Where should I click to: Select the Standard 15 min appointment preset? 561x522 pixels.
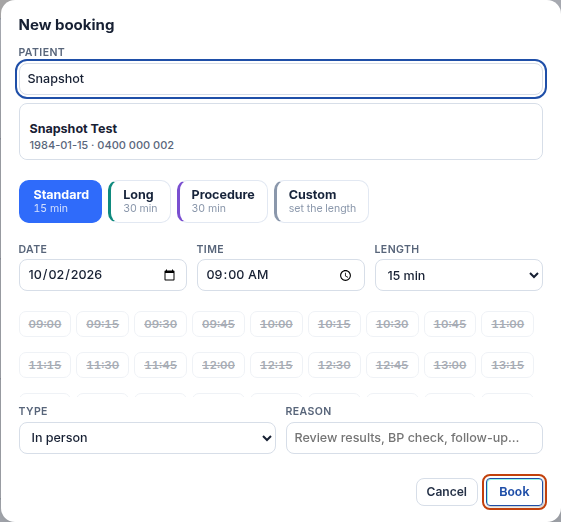60,201
